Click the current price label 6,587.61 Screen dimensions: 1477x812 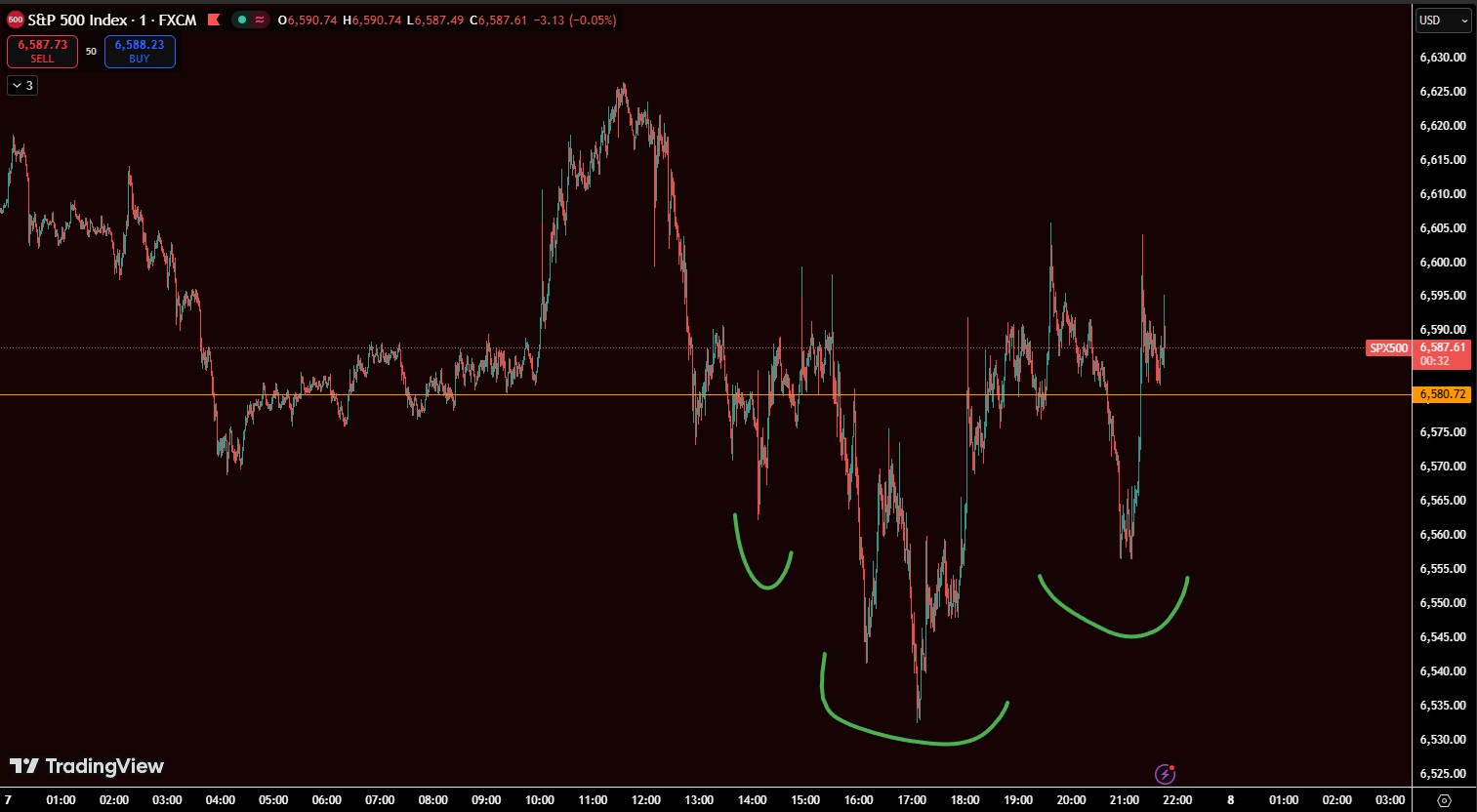tap(1443, 347)
